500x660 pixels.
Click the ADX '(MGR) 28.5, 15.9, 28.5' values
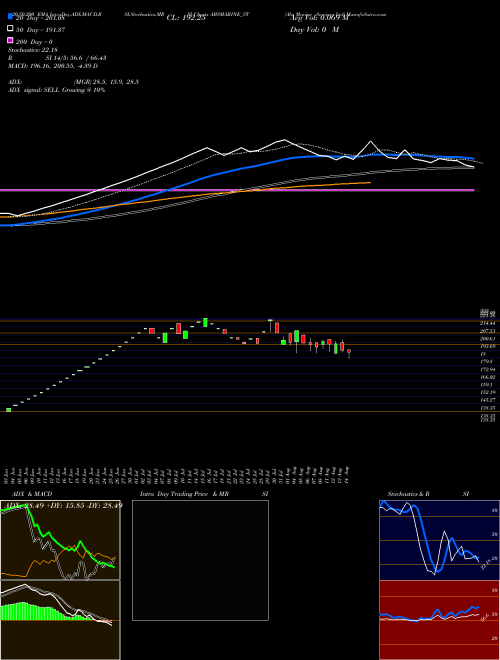(106, 82)
